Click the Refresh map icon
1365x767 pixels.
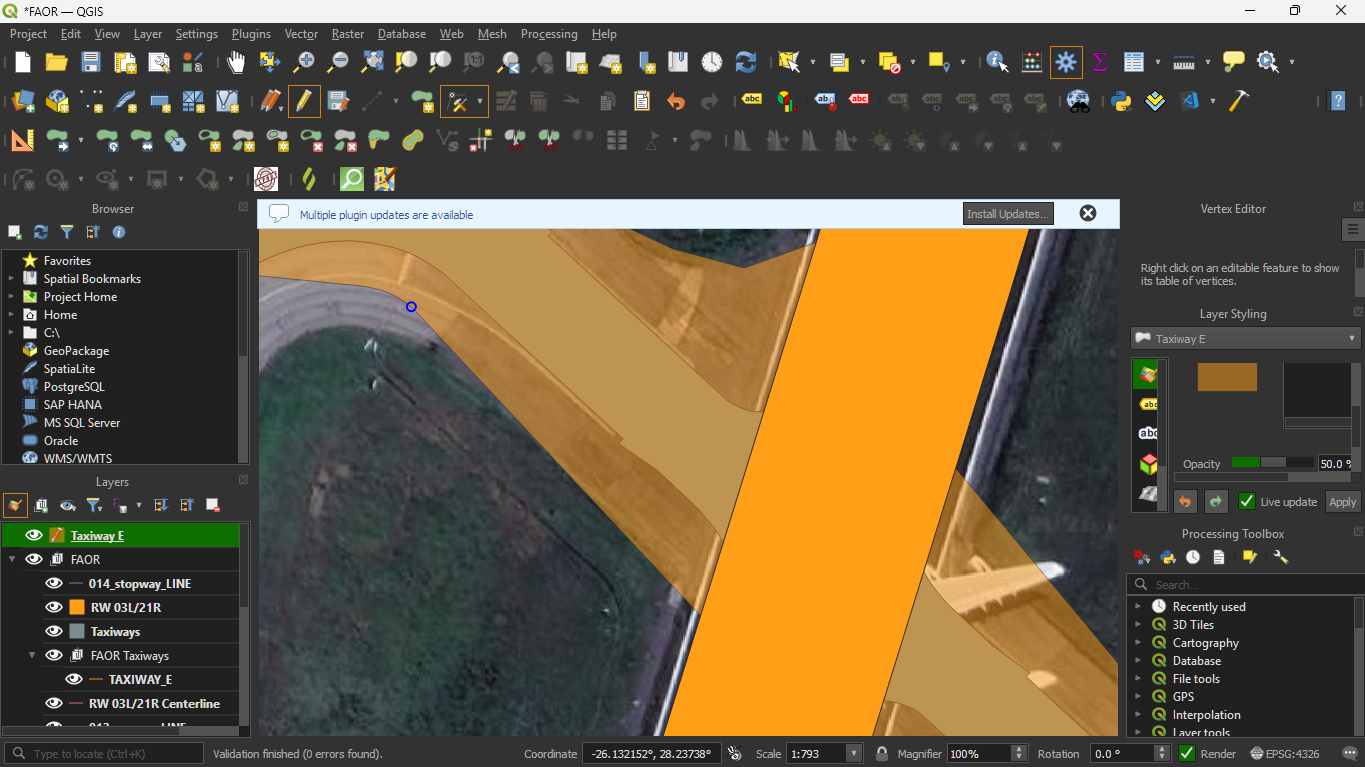point(745,62)
